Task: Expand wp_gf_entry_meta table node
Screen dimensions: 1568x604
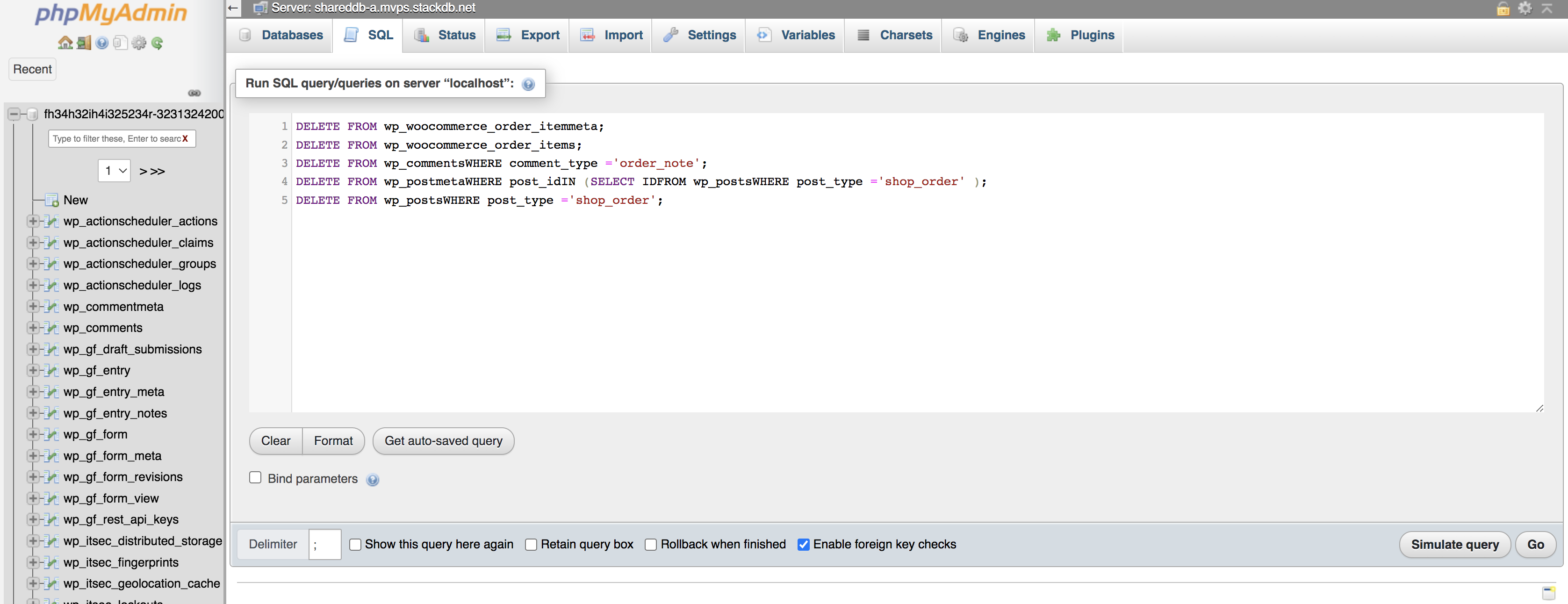Action: [x=33, y=392]
